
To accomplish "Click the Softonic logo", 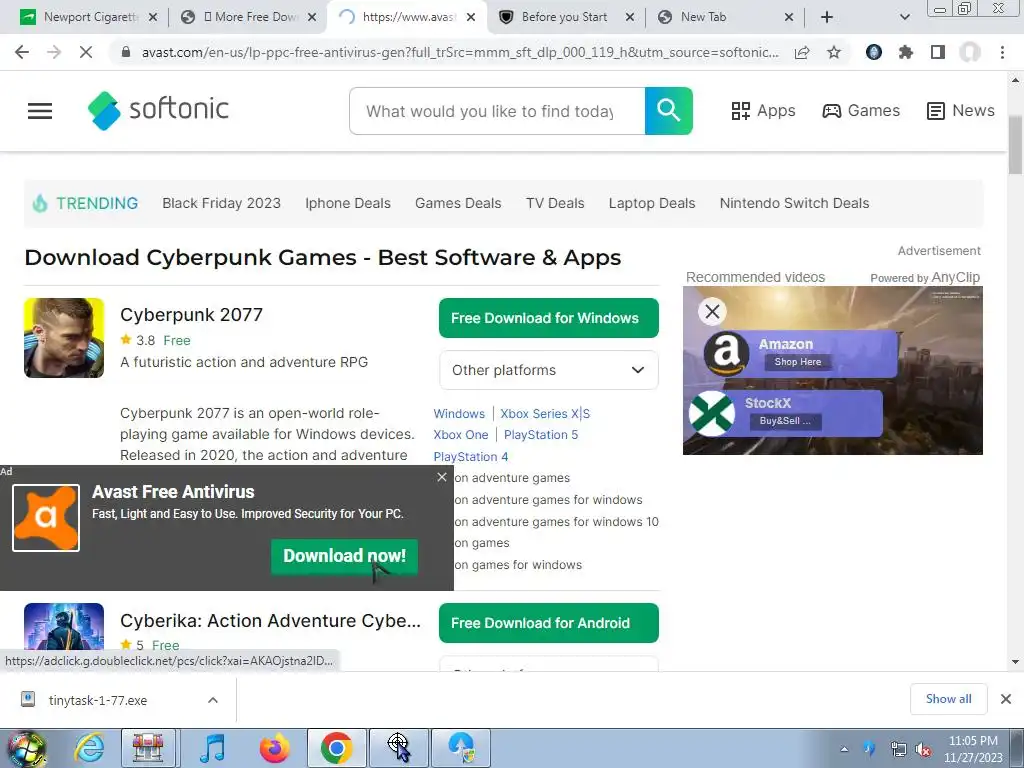I will (158, 110).
